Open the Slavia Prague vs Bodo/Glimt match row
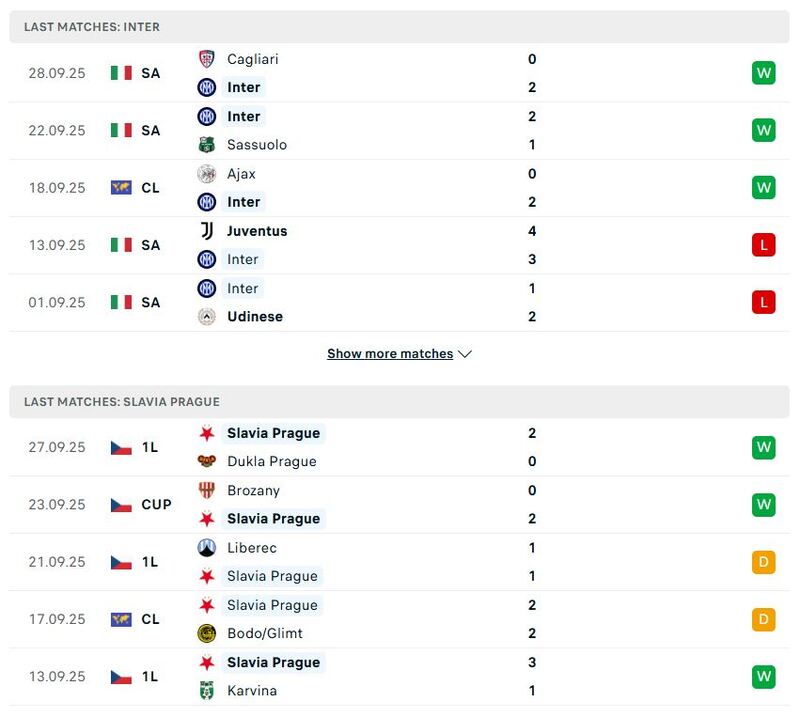Viewport: 800px width, 717px height. (400, 619)
